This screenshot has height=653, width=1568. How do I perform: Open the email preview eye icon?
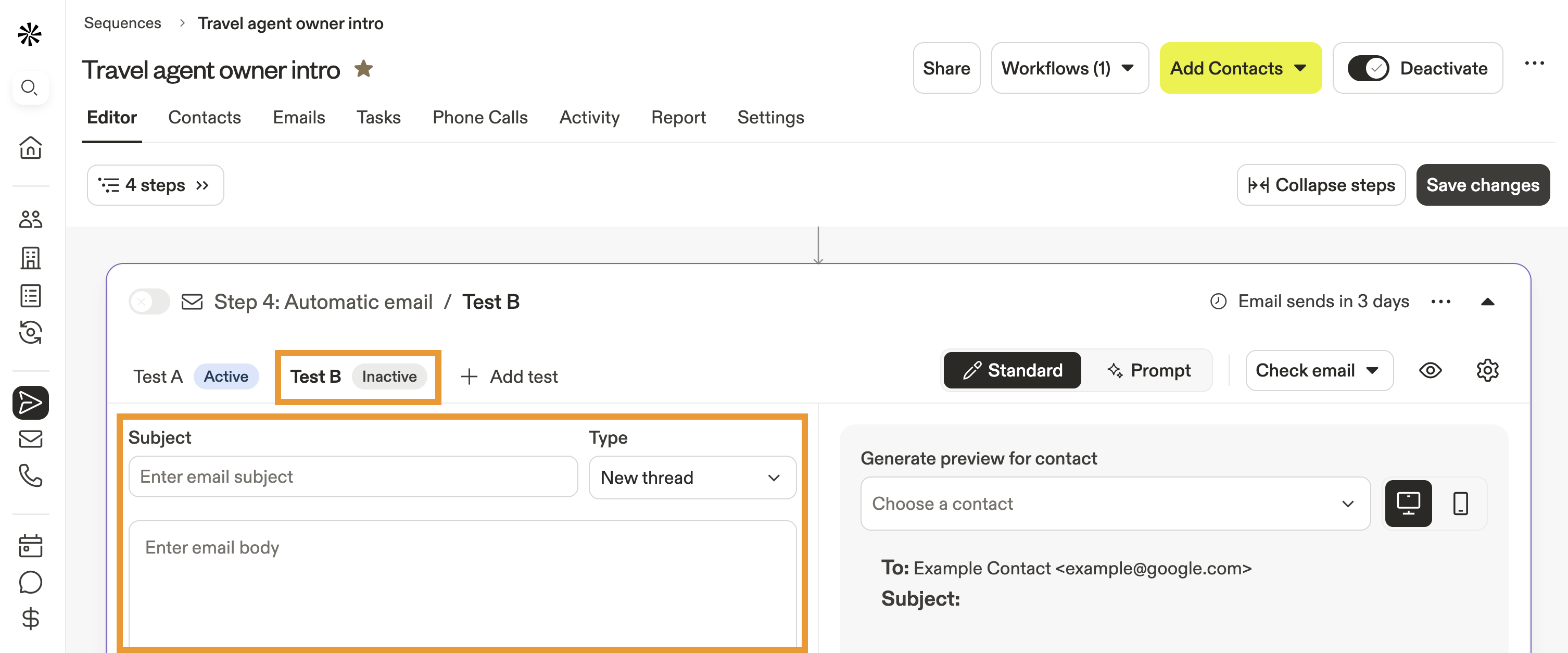point(1431,370)
